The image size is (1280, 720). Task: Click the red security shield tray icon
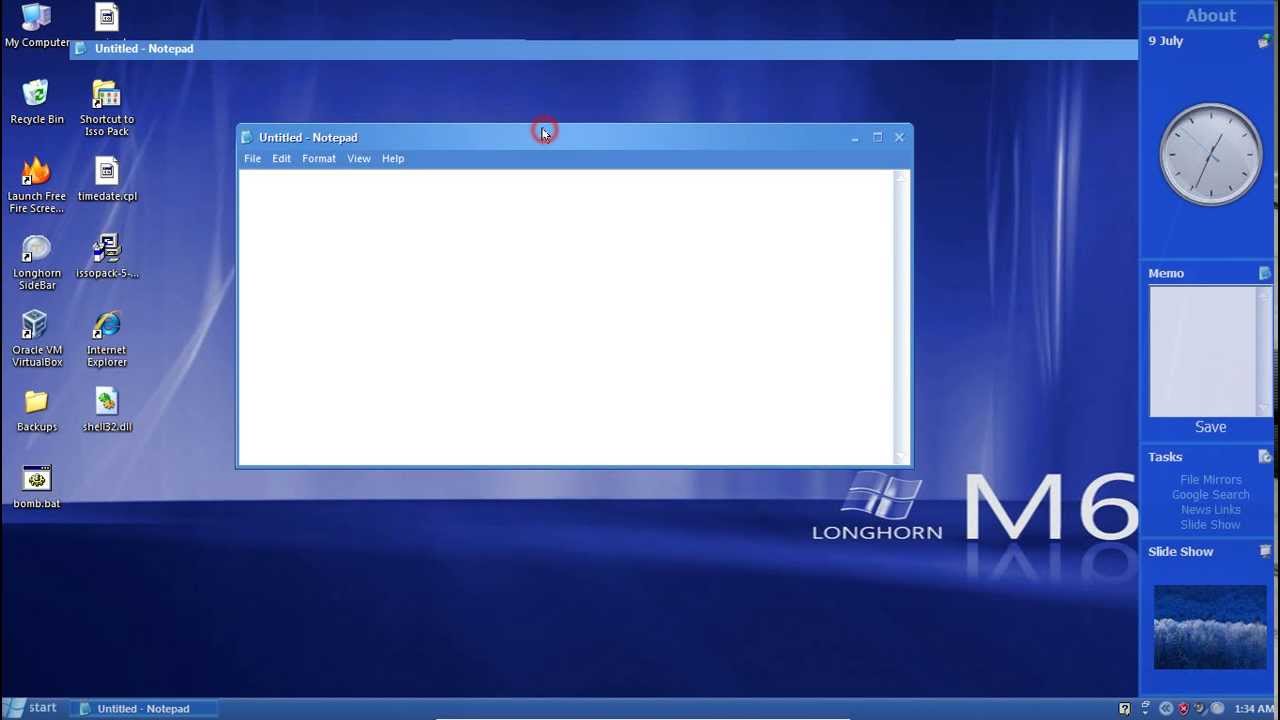click(1183, 708)
